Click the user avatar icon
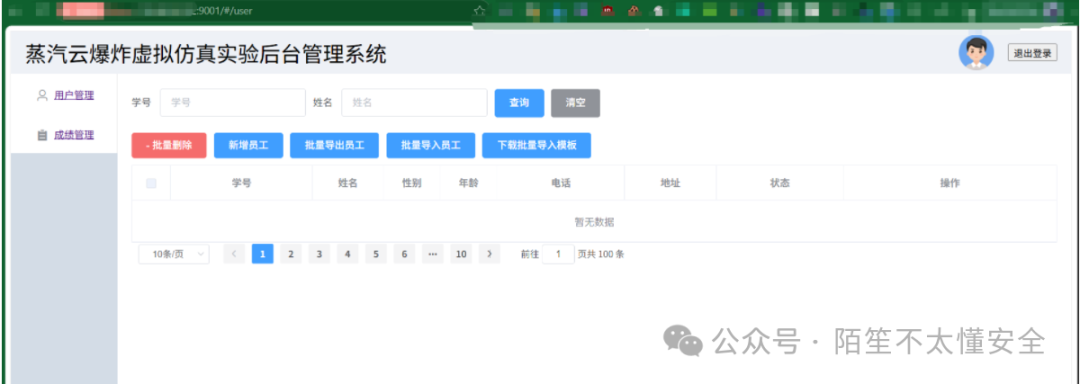Viewport: 1080px width, 384px height. 976,52
